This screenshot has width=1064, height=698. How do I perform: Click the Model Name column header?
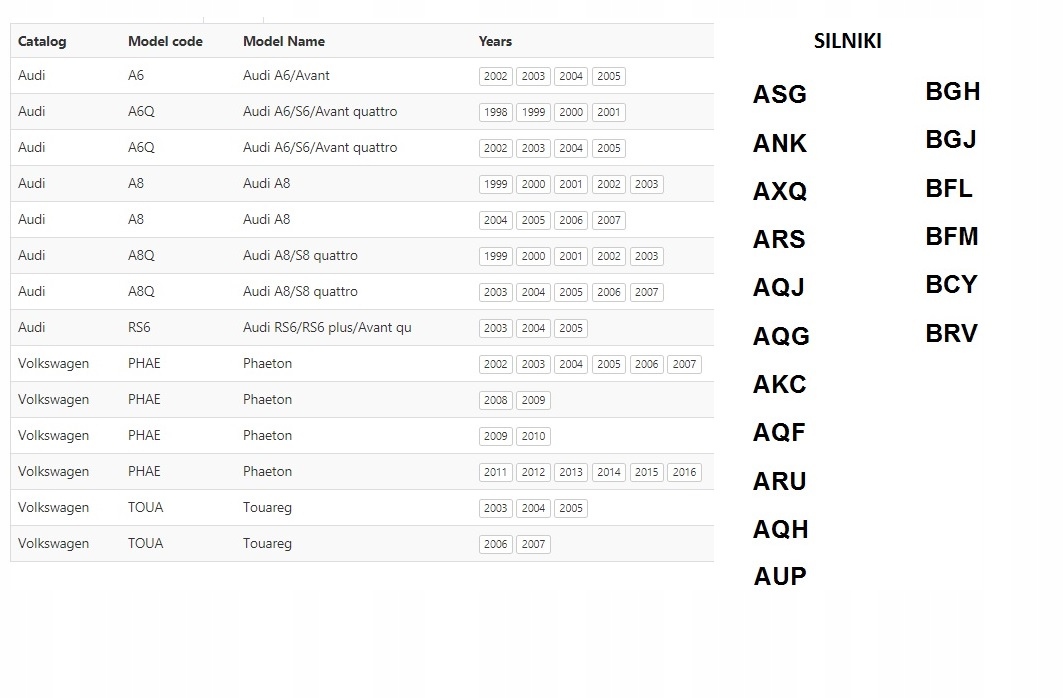[x=283, y=41]
